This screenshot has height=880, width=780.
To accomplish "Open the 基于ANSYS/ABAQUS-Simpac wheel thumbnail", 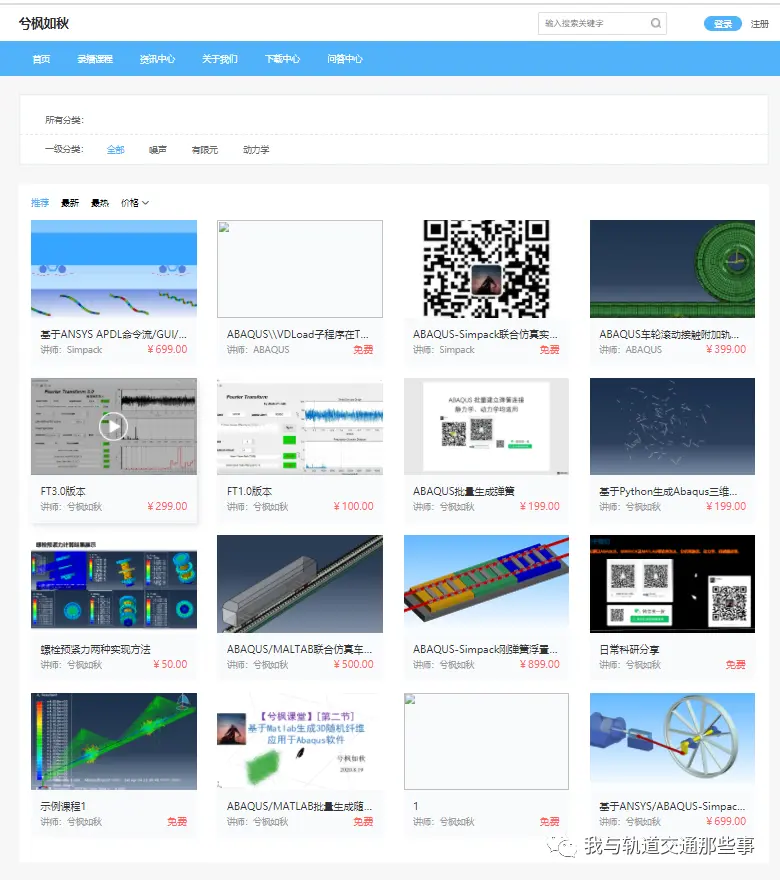I will (x=672, y=741).
